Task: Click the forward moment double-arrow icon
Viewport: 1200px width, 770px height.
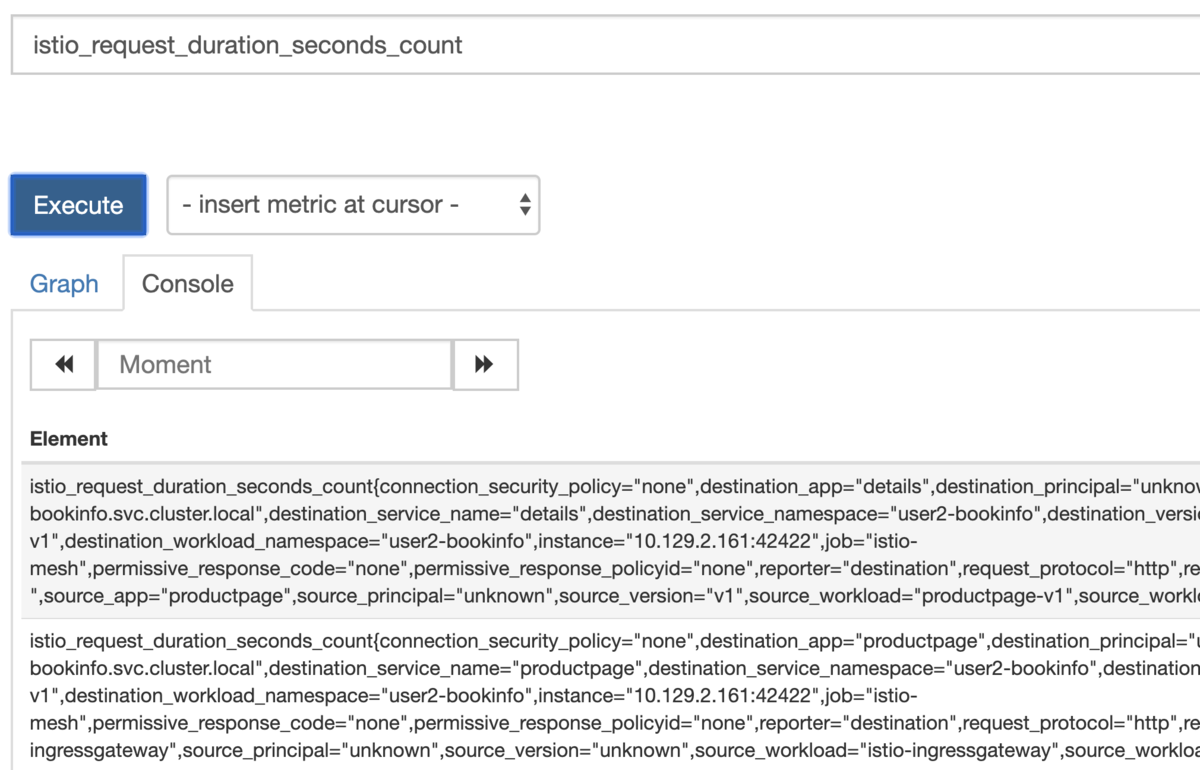Action: coord(485,365)
